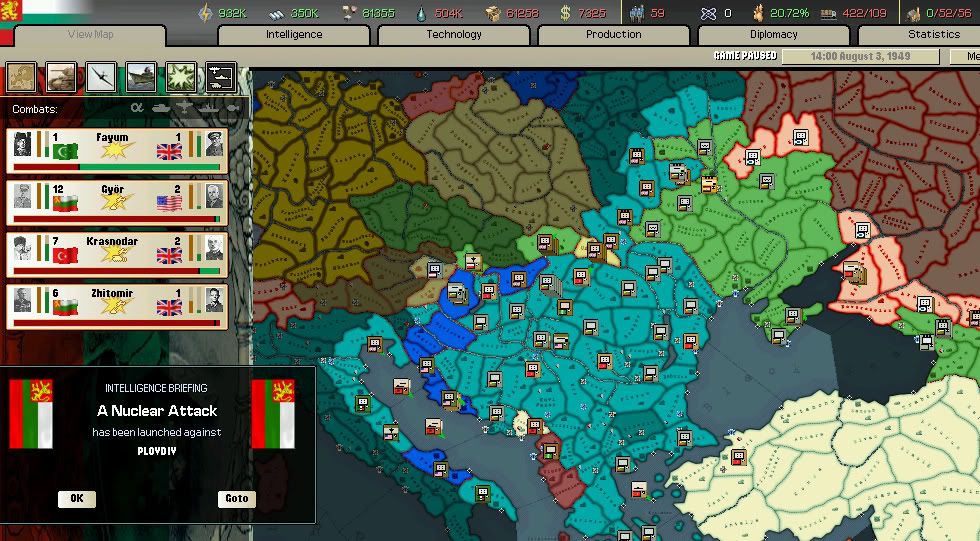Screen dimensions: 980x541
Task: Click British leader portrait in Zhitomir combat
Action: pos(214,300)
